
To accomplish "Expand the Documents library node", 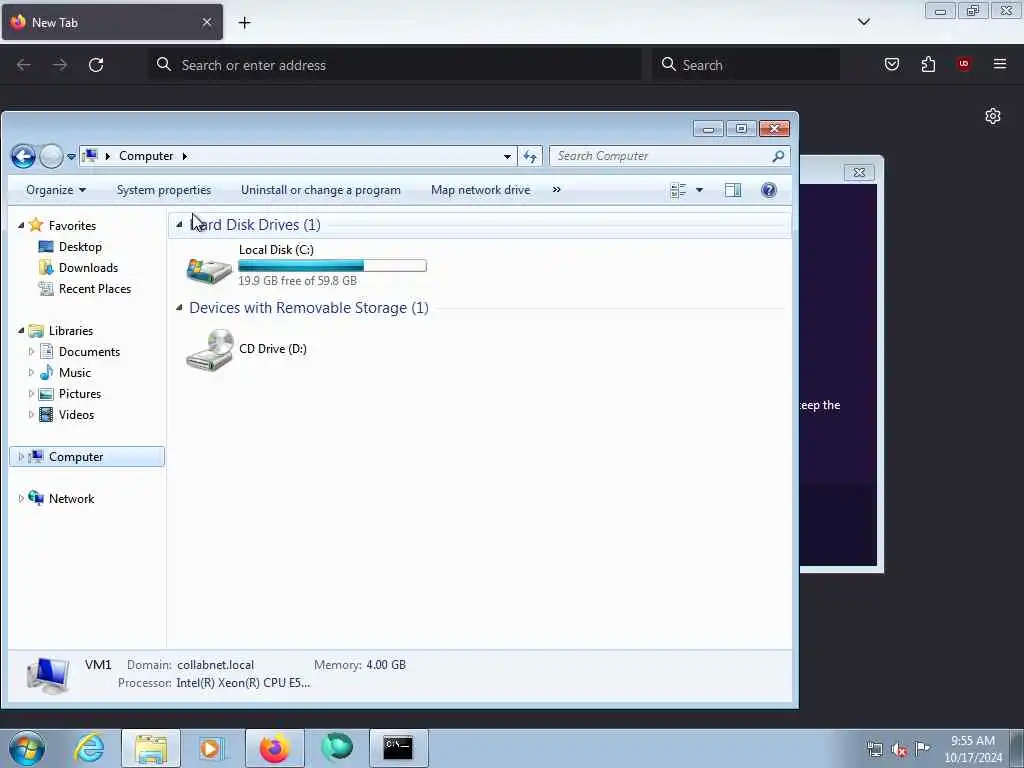I will click(x=31, y=351).
